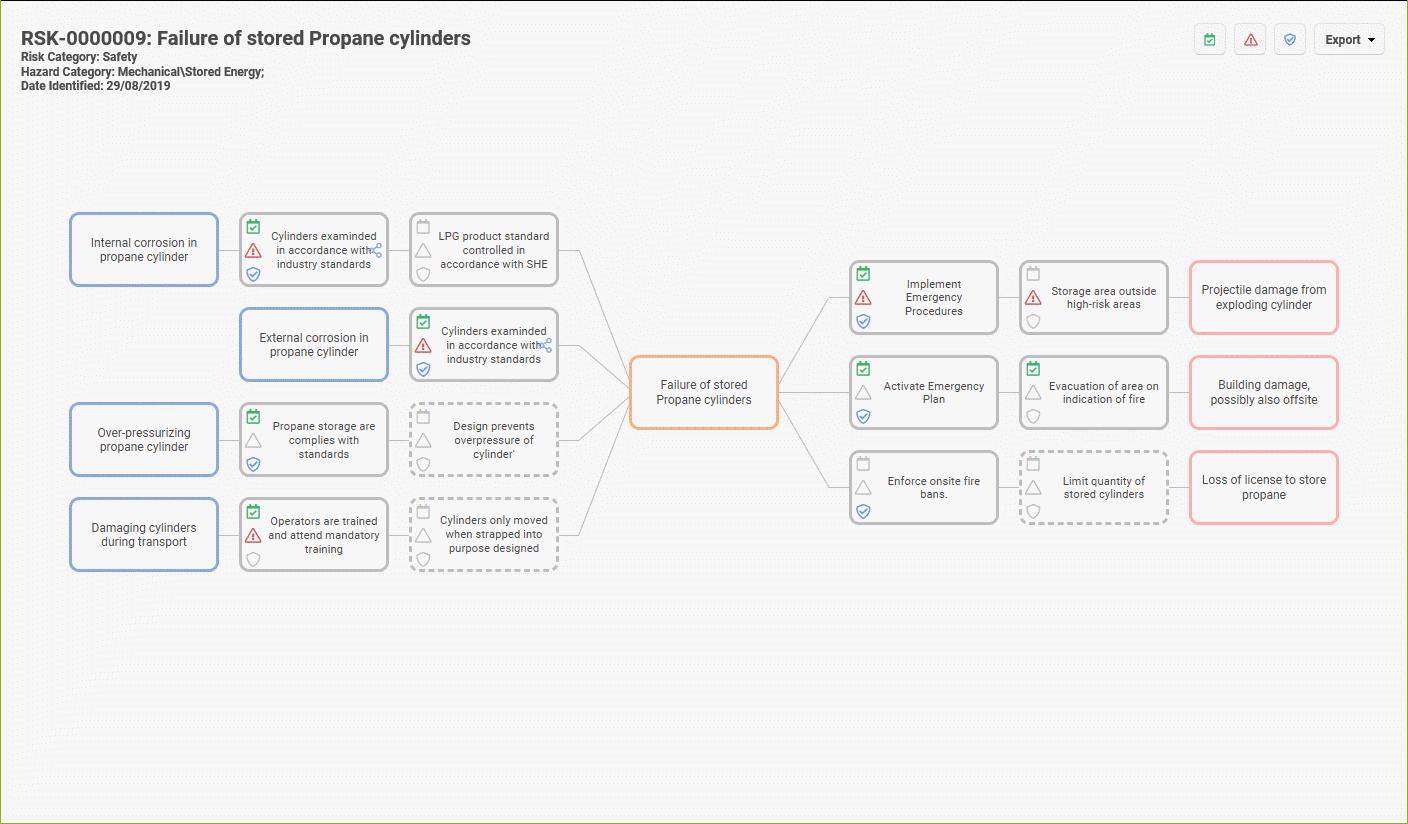Click share icon on control beside External corrosion

(546, 345)
